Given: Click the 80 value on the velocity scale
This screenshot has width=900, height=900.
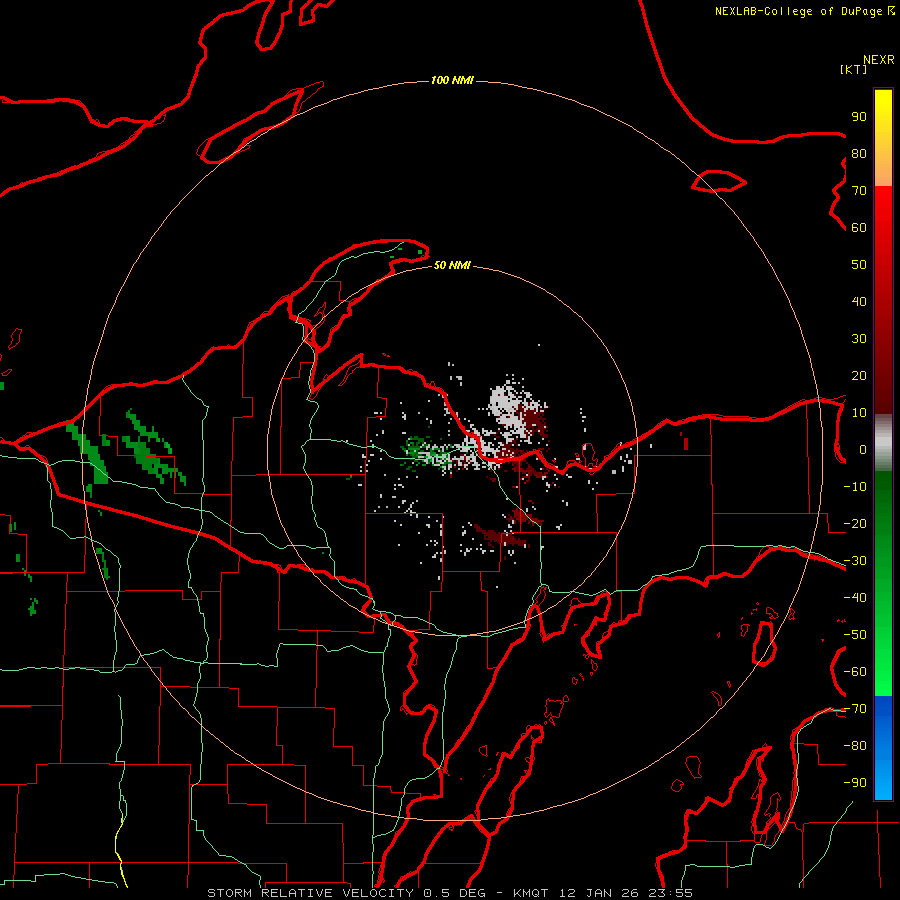Looking at the screenshot, I should point(859,153).
